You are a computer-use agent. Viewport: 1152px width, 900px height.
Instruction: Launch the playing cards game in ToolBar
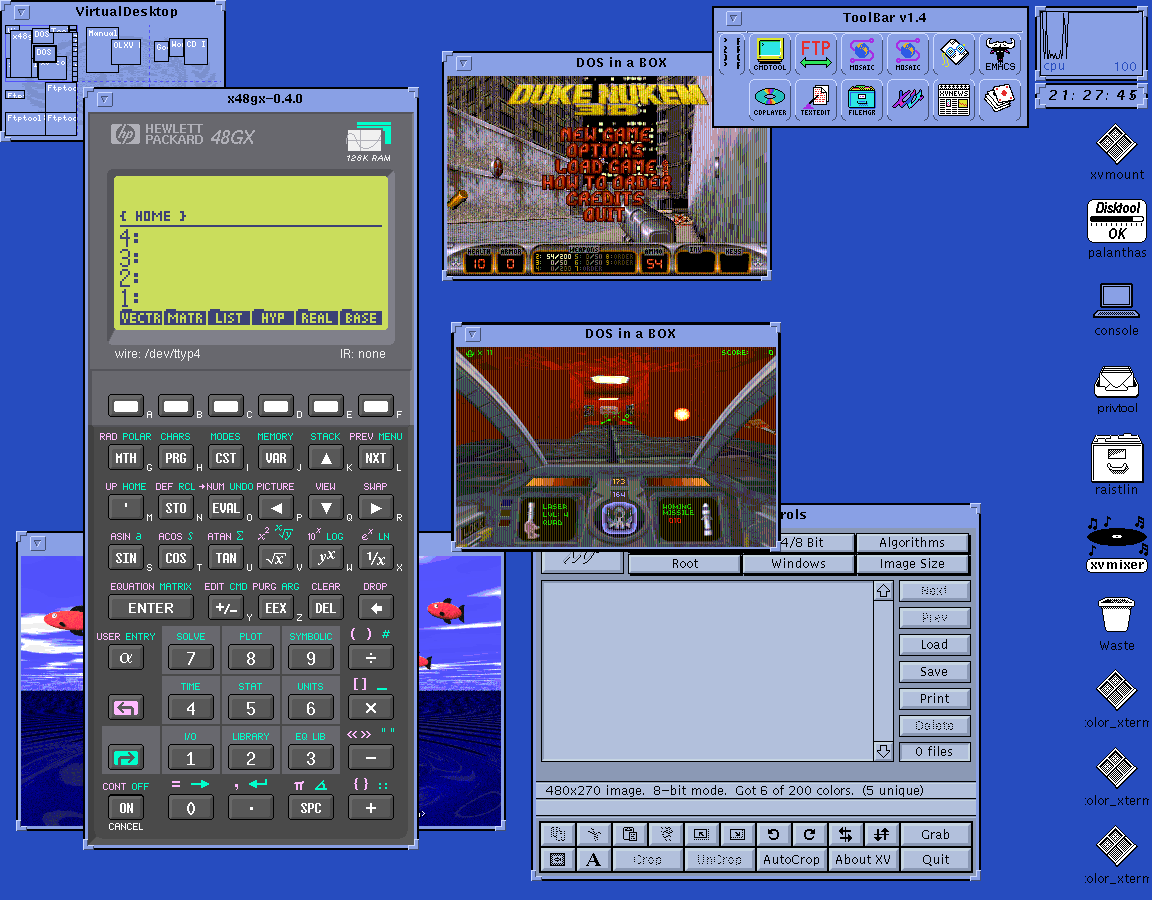pos(1000,100)
